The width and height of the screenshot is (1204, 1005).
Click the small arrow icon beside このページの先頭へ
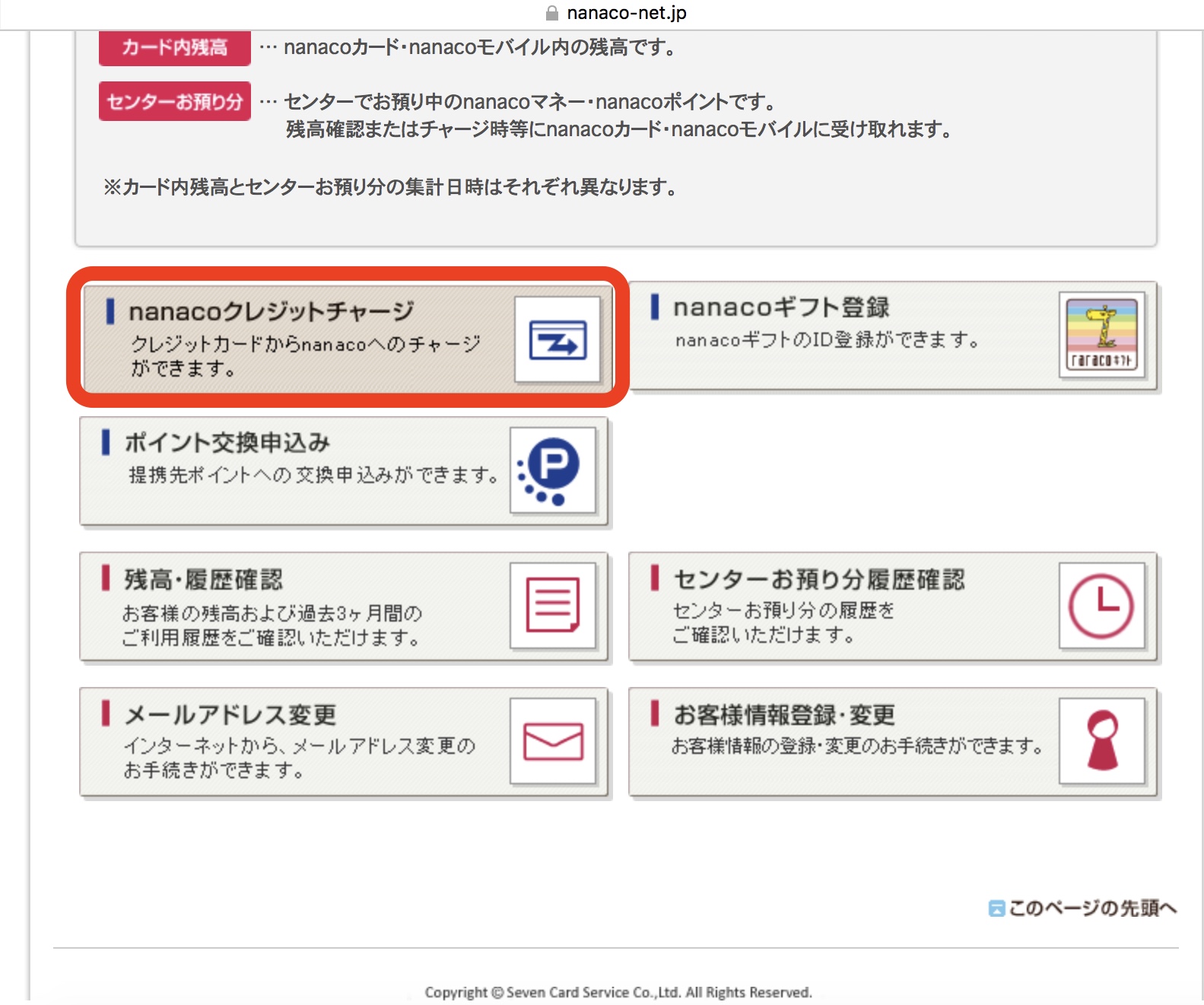click(996, 908)
